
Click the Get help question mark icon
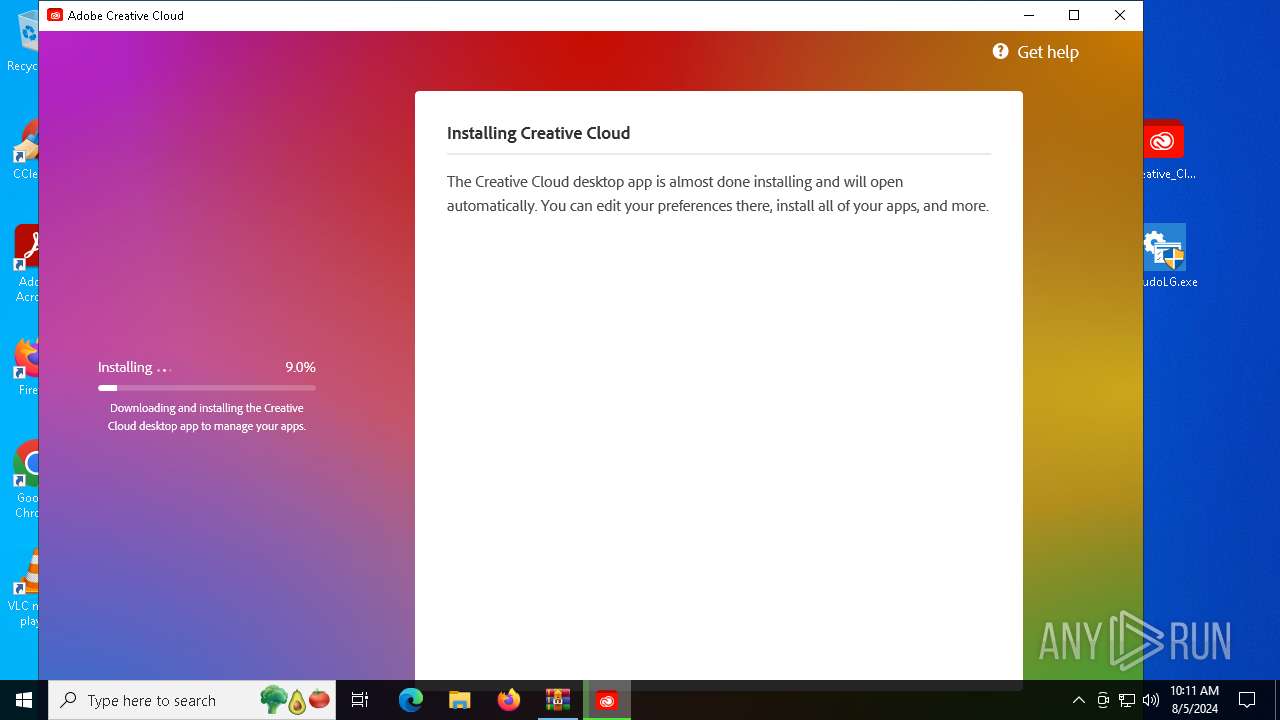point(1000,51)
